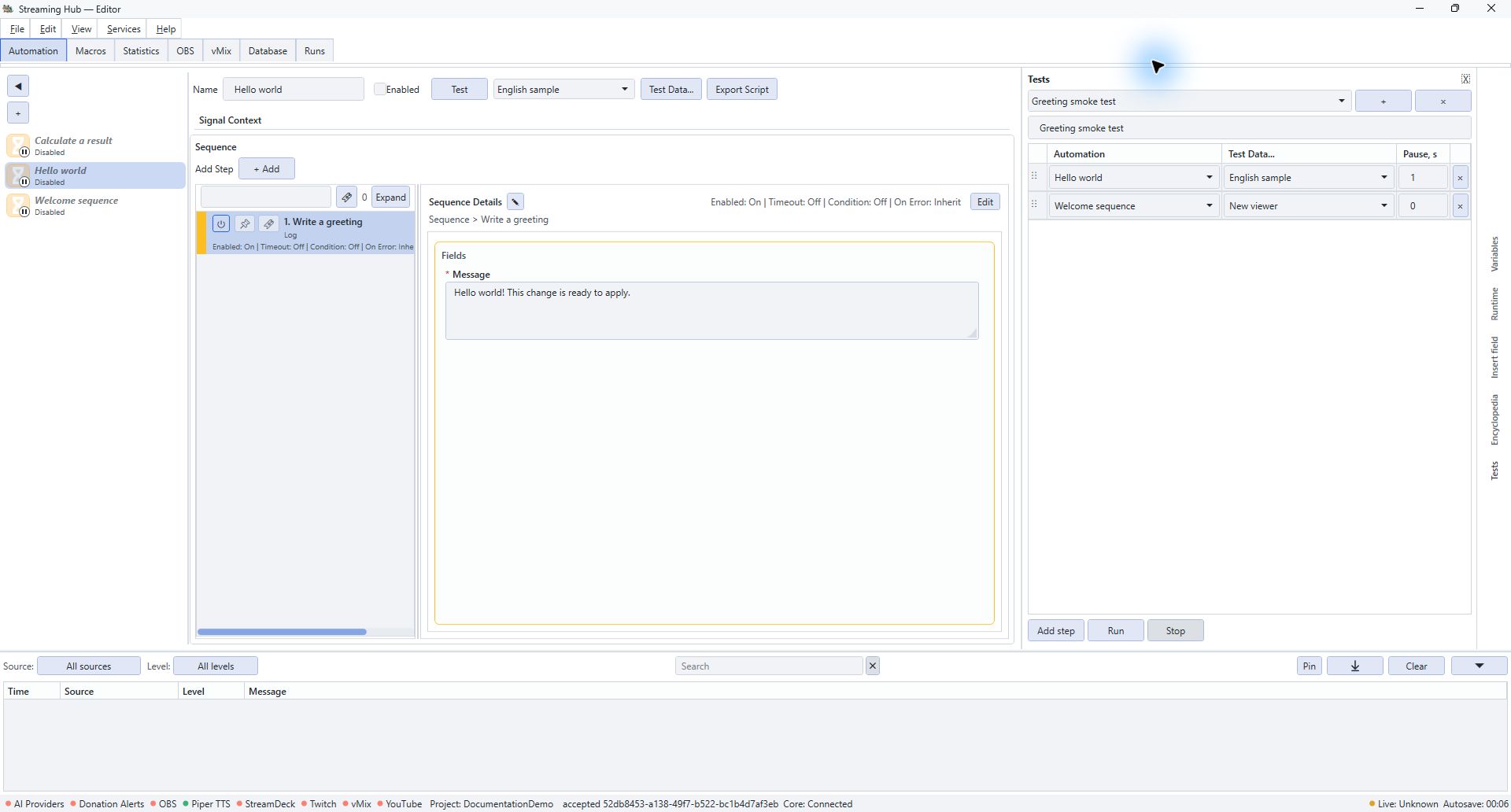Toggle the Pin button in the log panel
The height and width of the screenshot is (812, 1511).
click(1309, 666)
